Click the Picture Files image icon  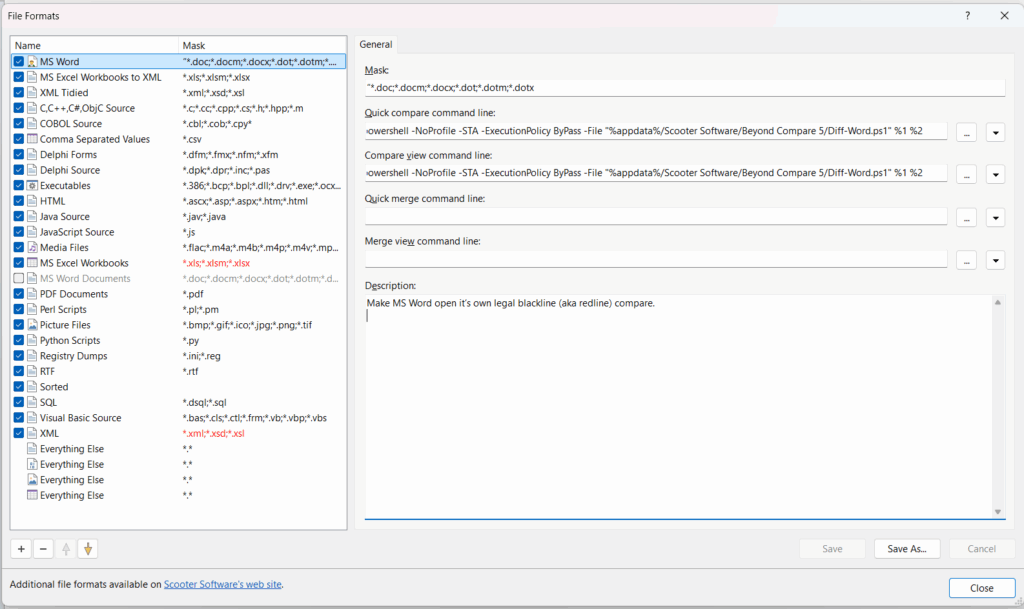click(x=32, y=325)
